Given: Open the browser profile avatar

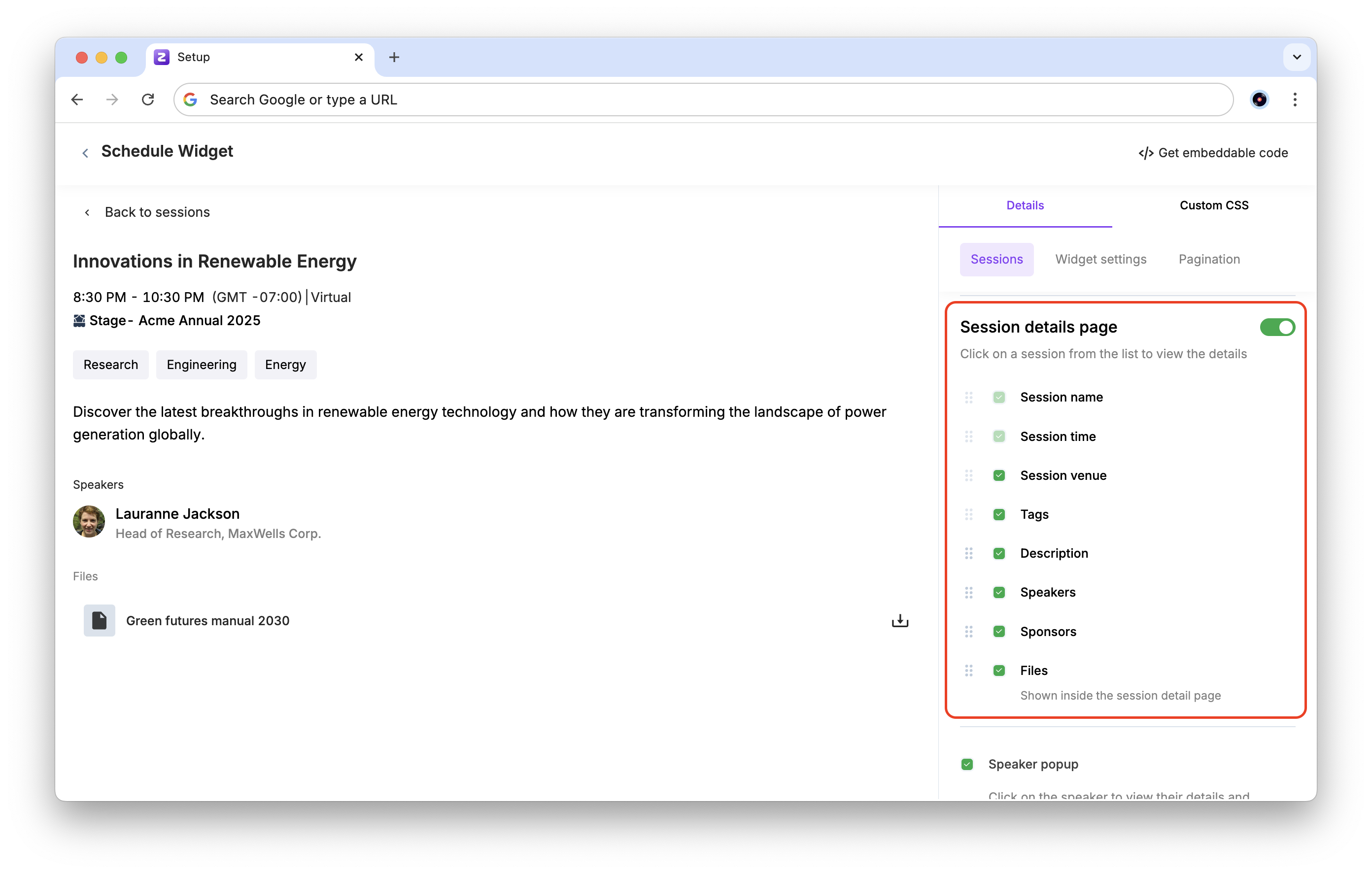Looking at the screenshot, I should point(1259,100).
